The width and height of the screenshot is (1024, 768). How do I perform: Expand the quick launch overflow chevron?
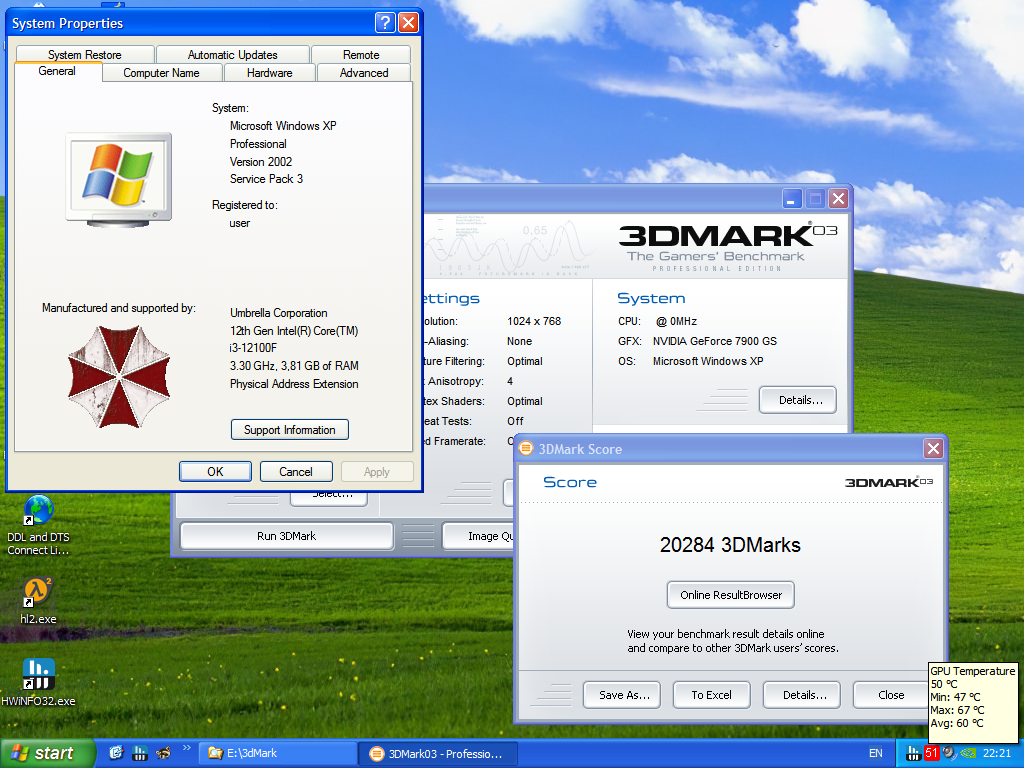187,748
